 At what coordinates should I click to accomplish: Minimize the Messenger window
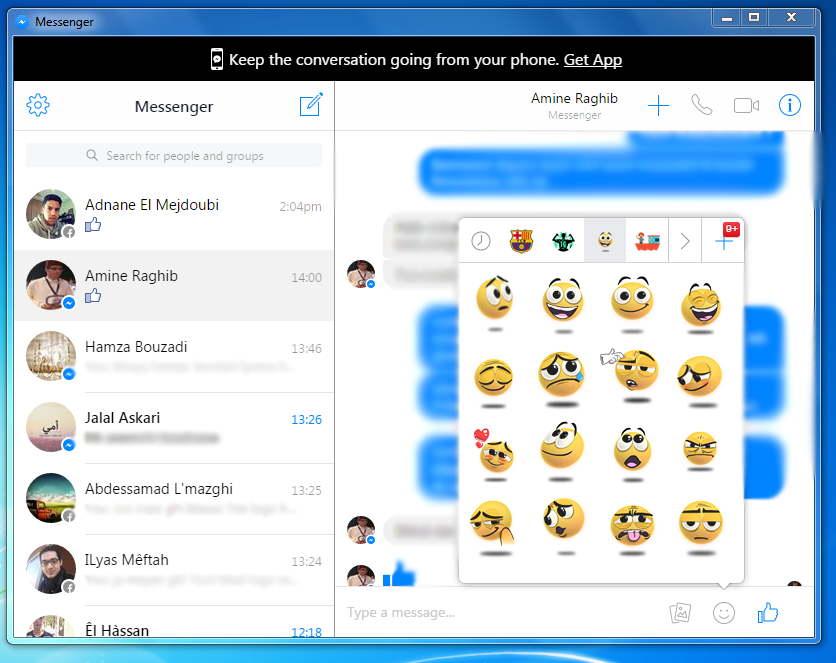click(x=727, y=18)
